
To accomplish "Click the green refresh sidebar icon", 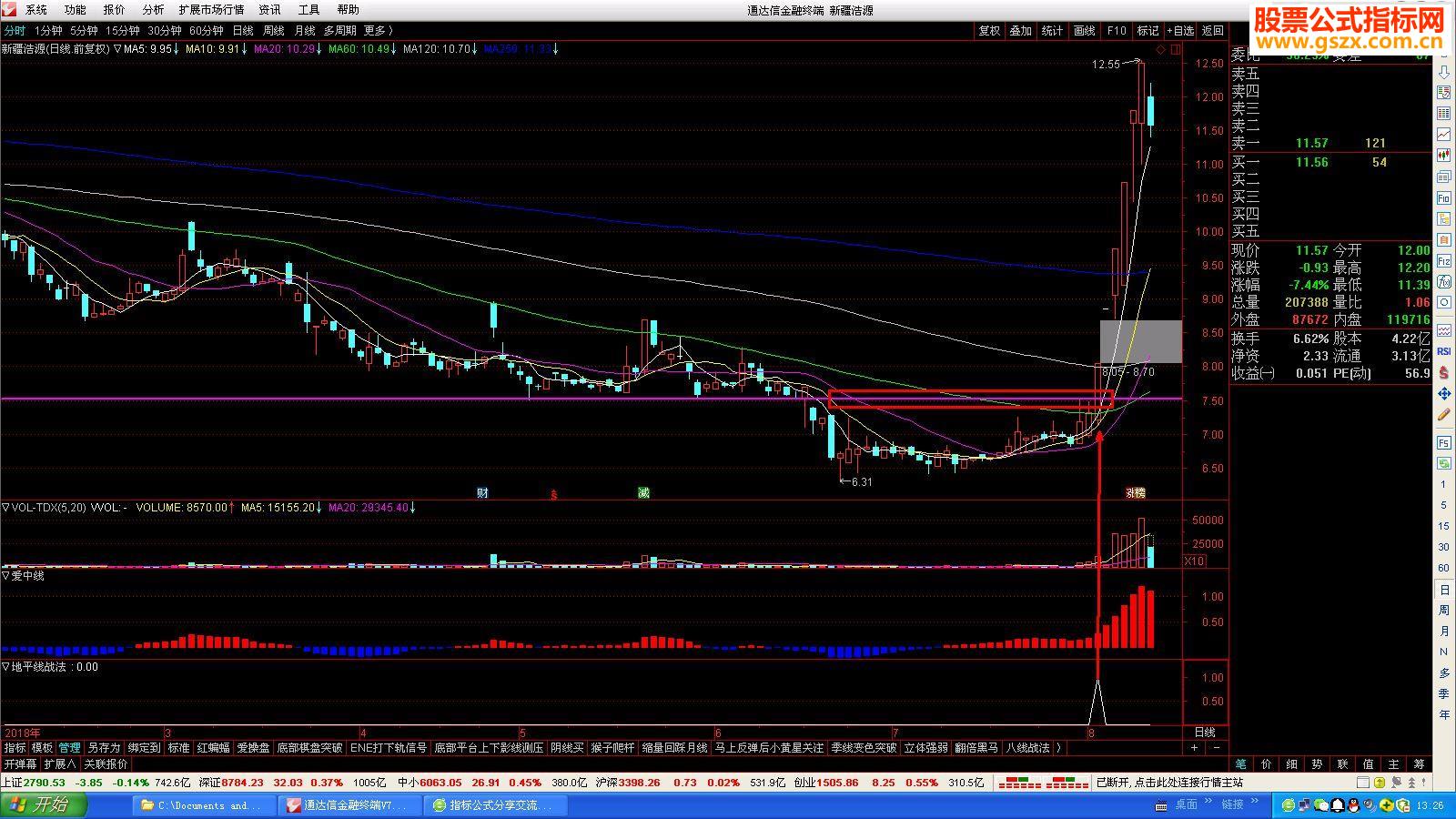I will pos(1444,464).
